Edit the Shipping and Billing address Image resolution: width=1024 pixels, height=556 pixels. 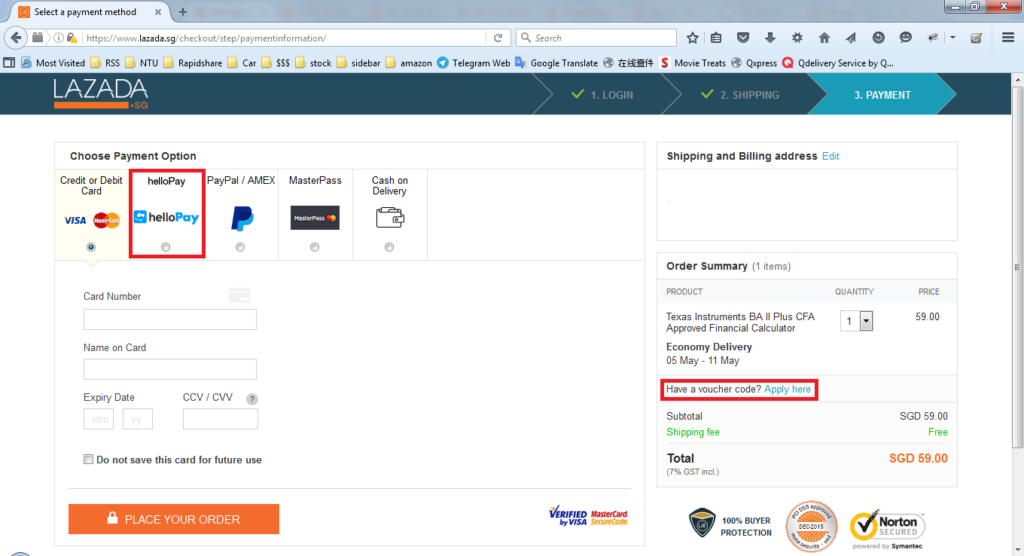[831, 156]
